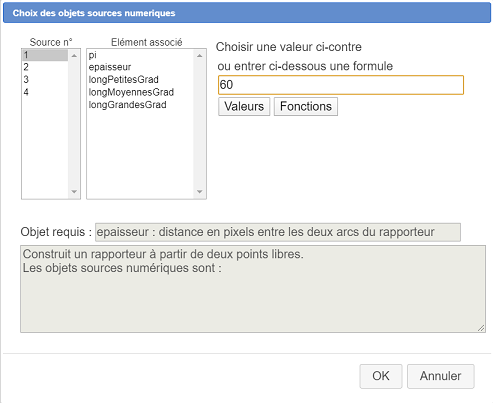The image size is (493, 403).
Task: Click the Objet requis description field
Action: coord(278,232)
